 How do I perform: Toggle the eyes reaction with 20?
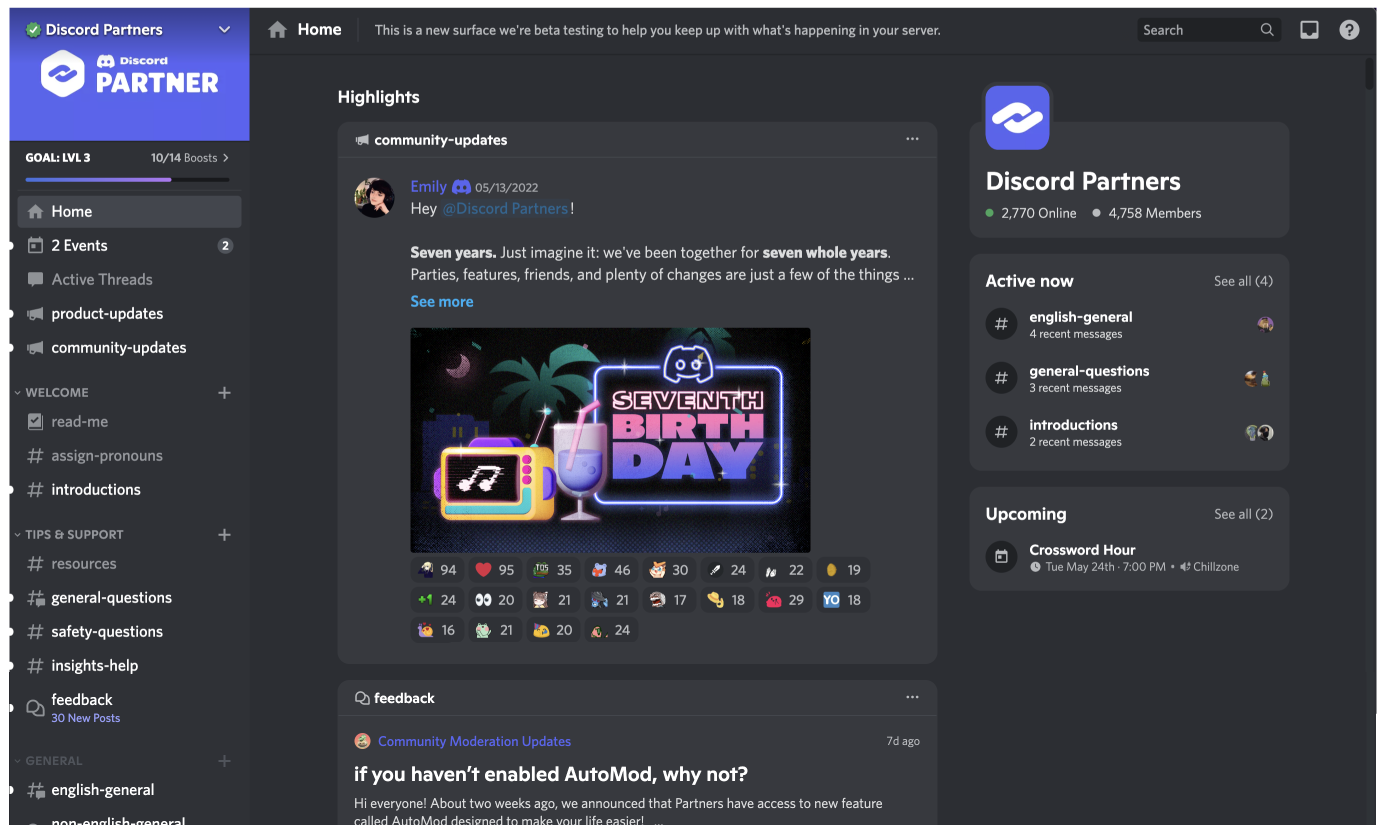[x=495, y=600]
